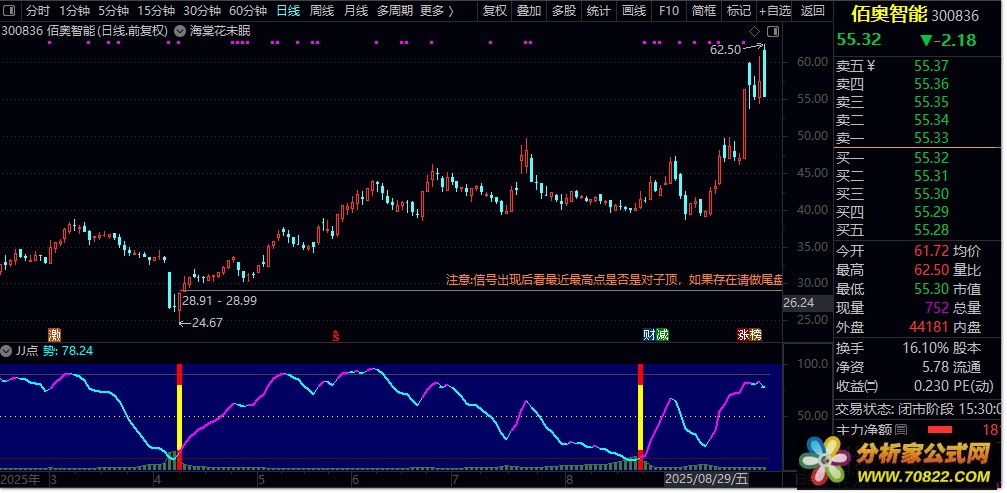Click the window layout icon beside the diamond

[x=769, y=31]
